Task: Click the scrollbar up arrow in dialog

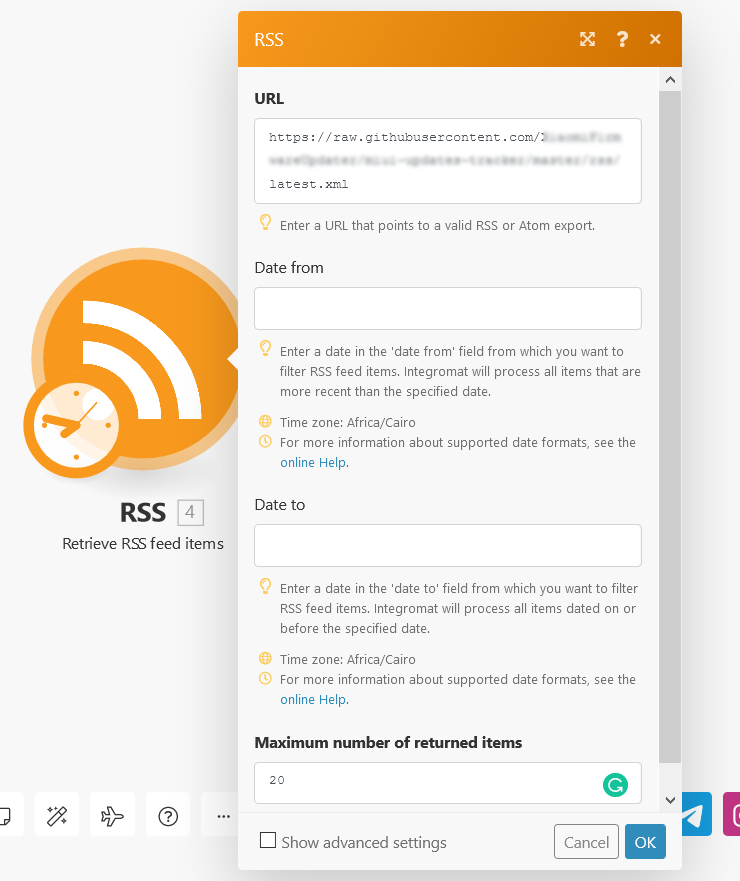Action: tap(670, 80)
